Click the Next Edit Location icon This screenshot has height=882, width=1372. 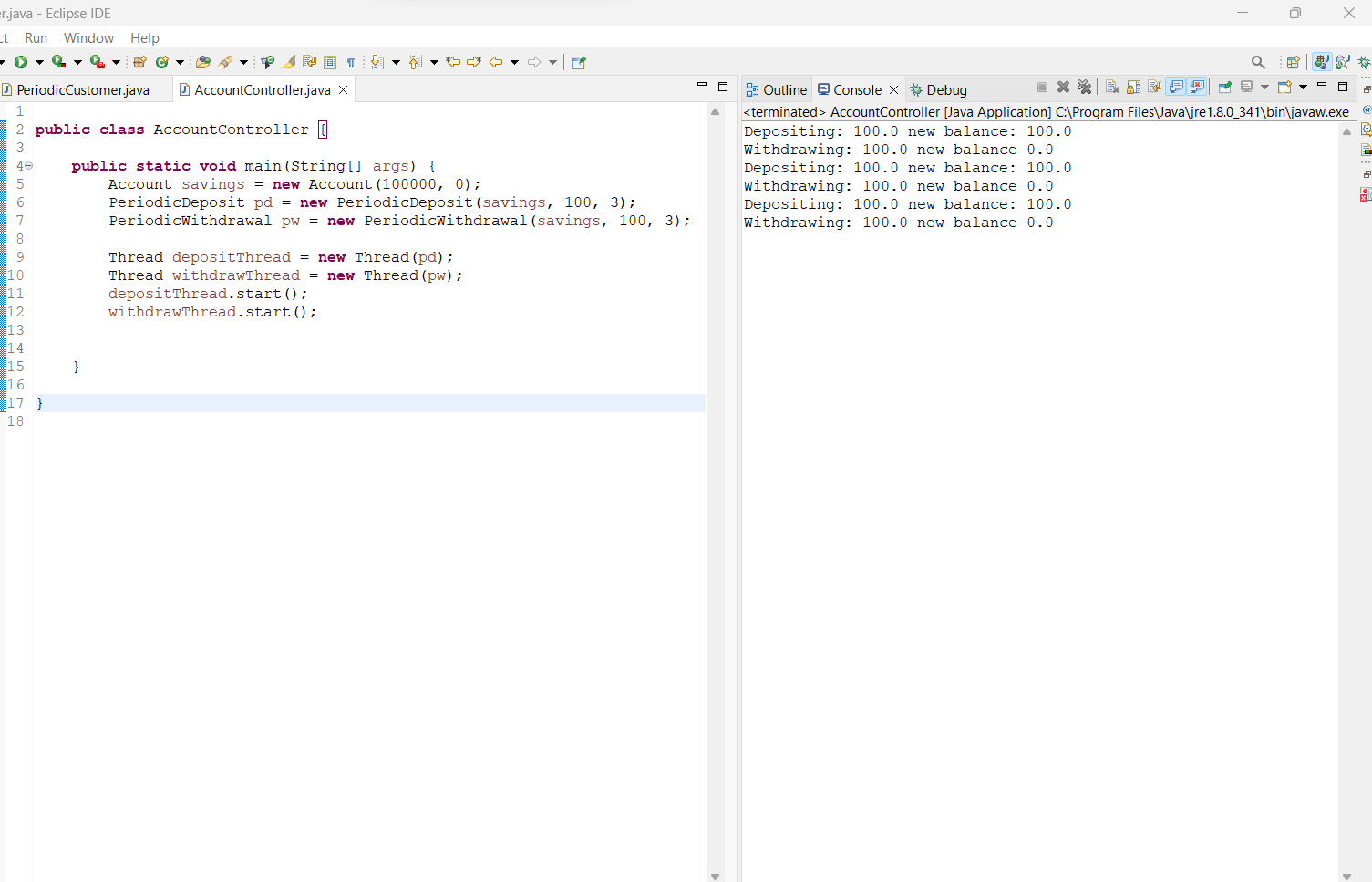474,62
